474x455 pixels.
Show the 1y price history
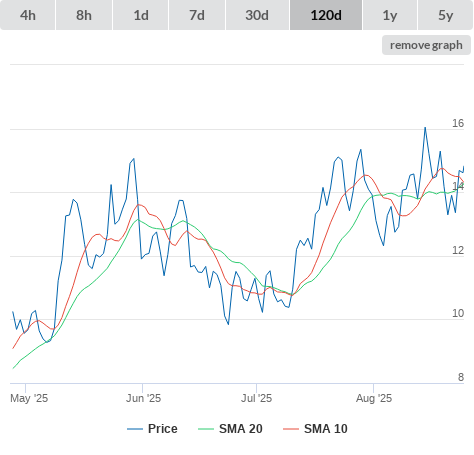click(x=390, y=15)
